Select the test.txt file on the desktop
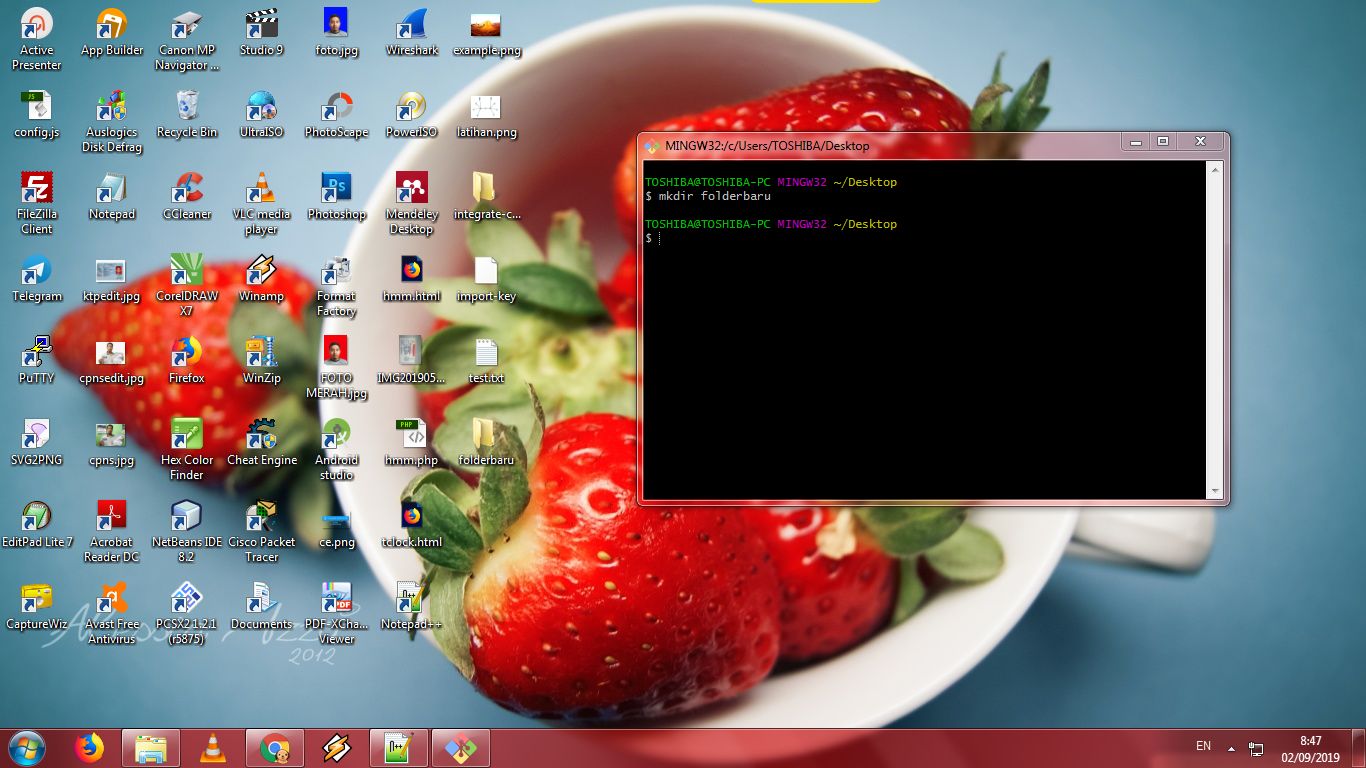Screen dimensions: 1366x768 485,360
